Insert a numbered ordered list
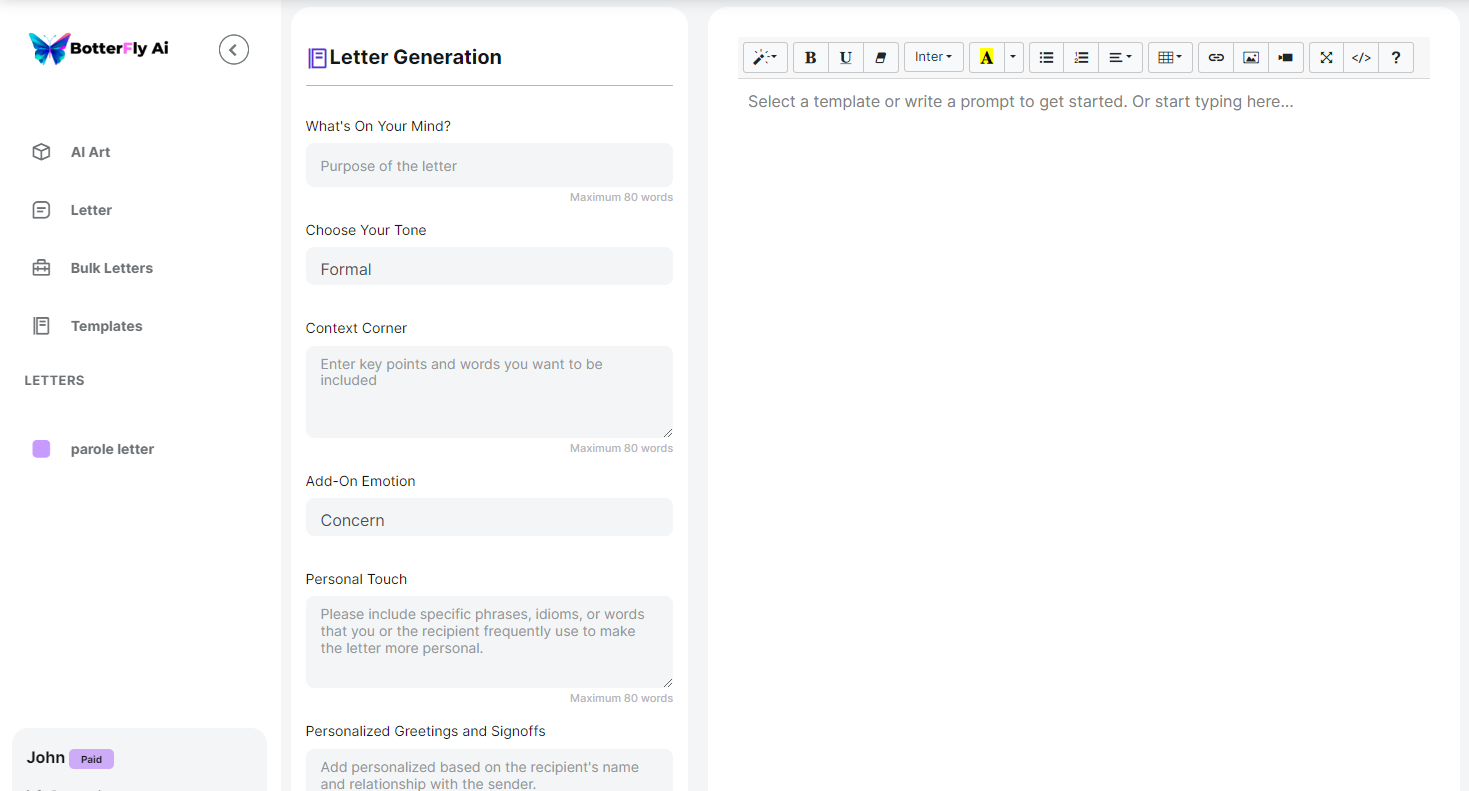This screenshot has height=791, width=1469. click(1081, 58)
